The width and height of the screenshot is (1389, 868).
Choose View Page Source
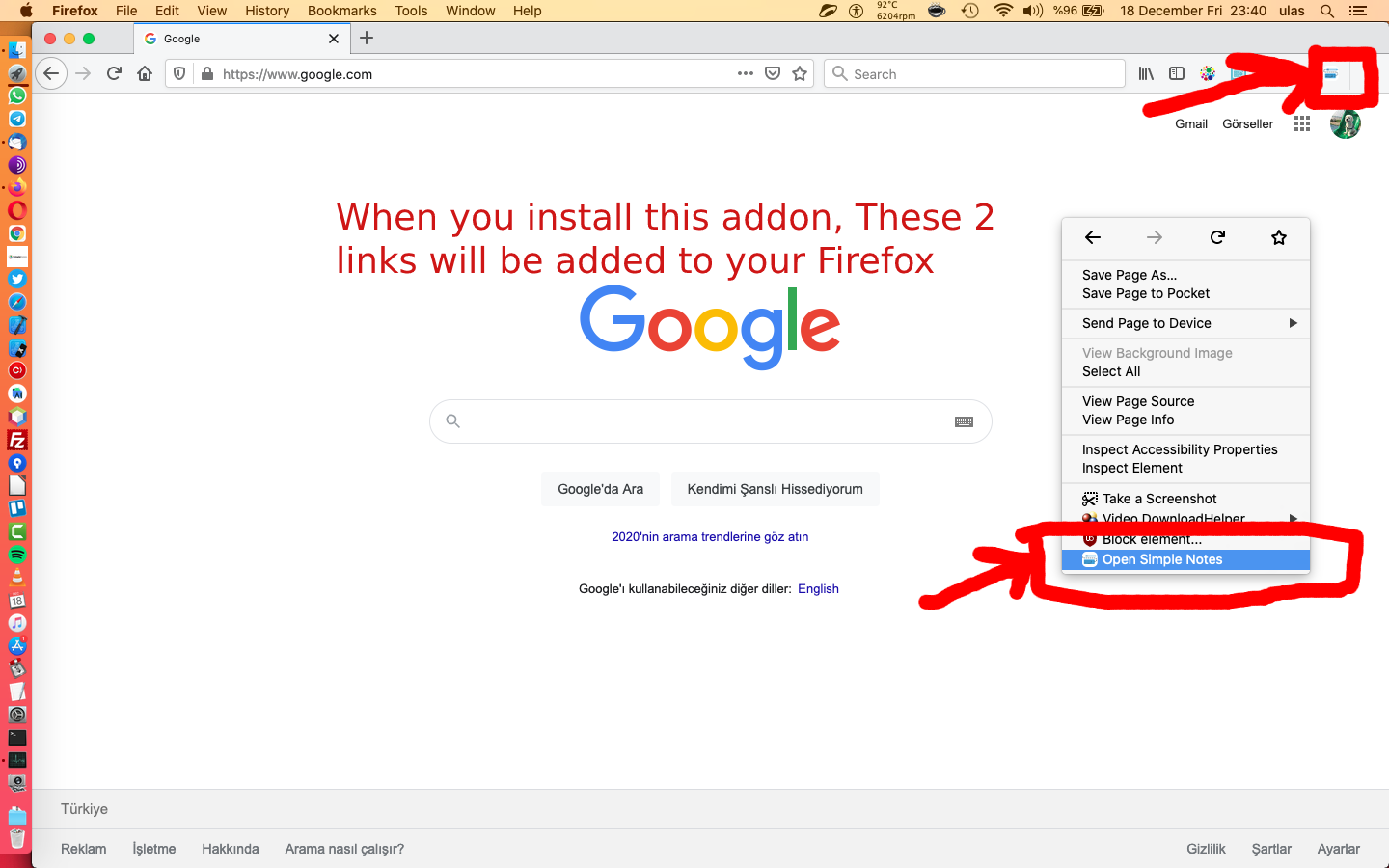[1185, 401]
